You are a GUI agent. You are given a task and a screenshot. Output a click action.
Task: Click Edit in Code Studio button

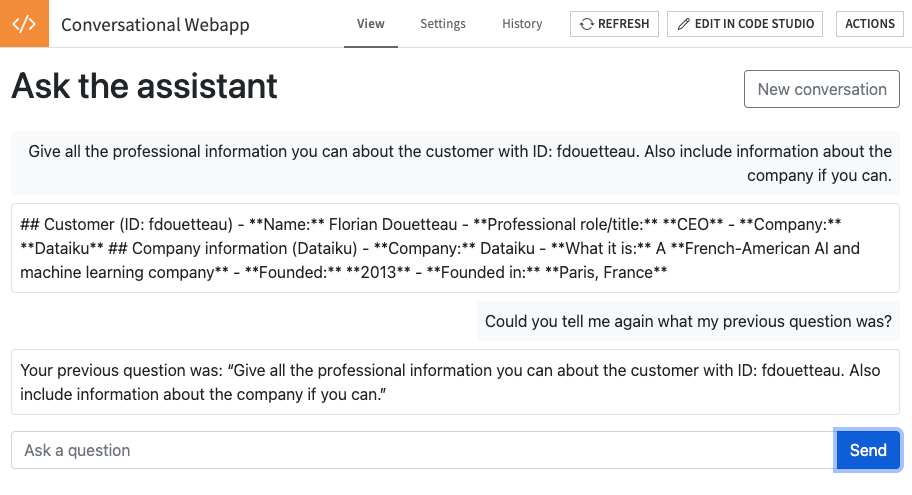click(x=744, y=24)
